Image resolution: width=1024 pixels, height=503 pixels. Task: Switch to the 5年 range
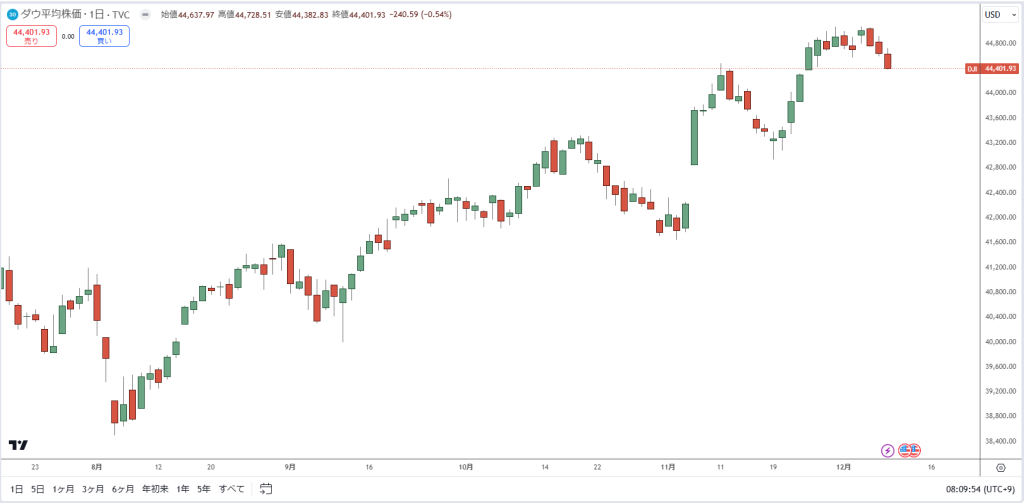click(204, 489)
